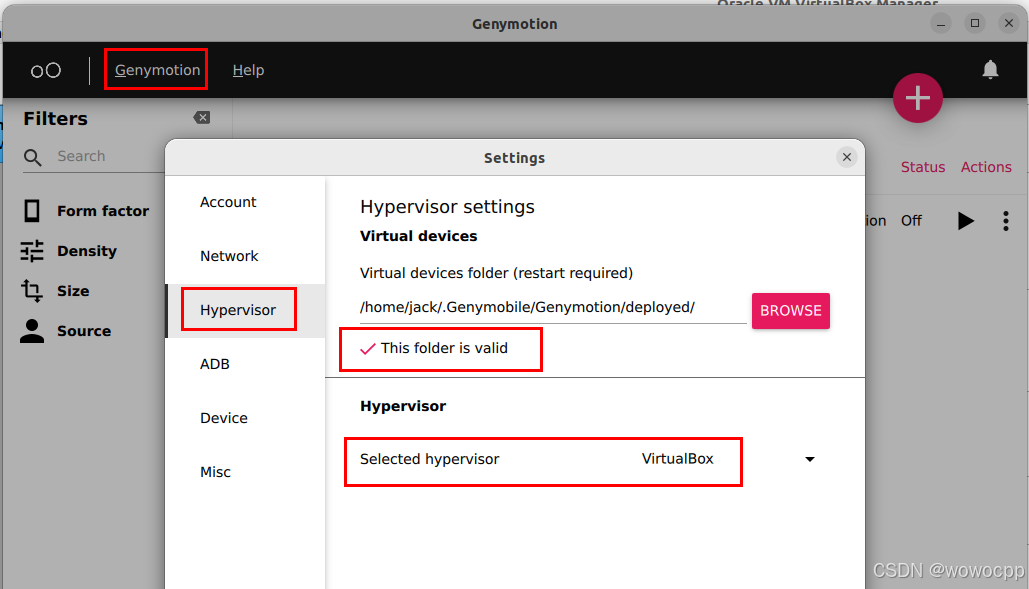Open the Genymotion menu

pos(157,70)
